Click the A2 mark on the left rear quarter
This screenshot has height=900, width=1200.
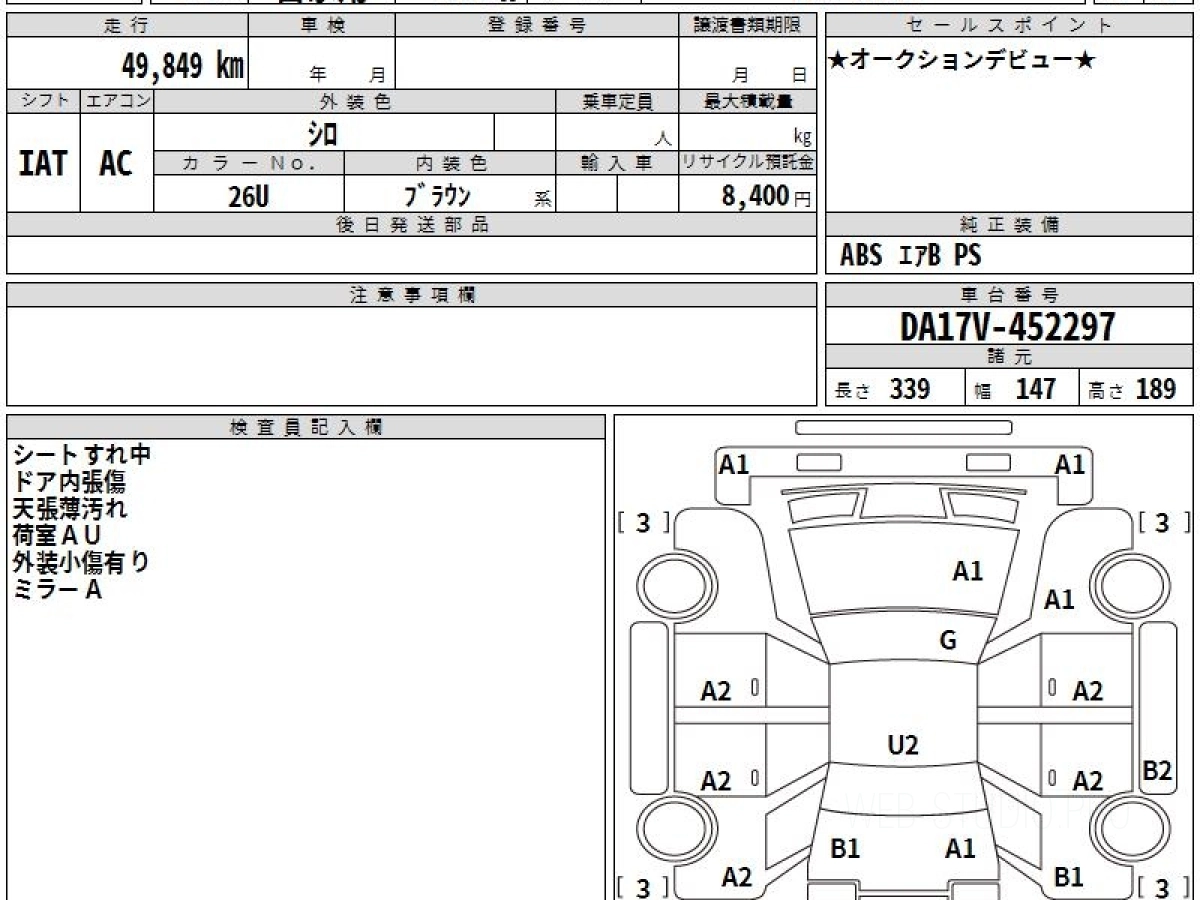click(x=737, y=877)
